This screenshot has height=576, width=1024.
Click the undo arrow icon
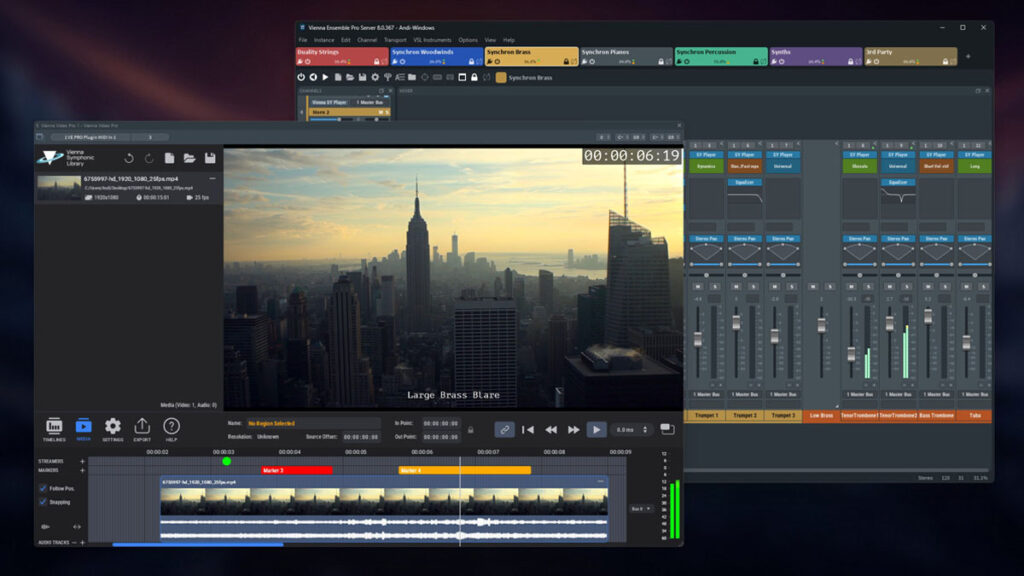point(128,158)
